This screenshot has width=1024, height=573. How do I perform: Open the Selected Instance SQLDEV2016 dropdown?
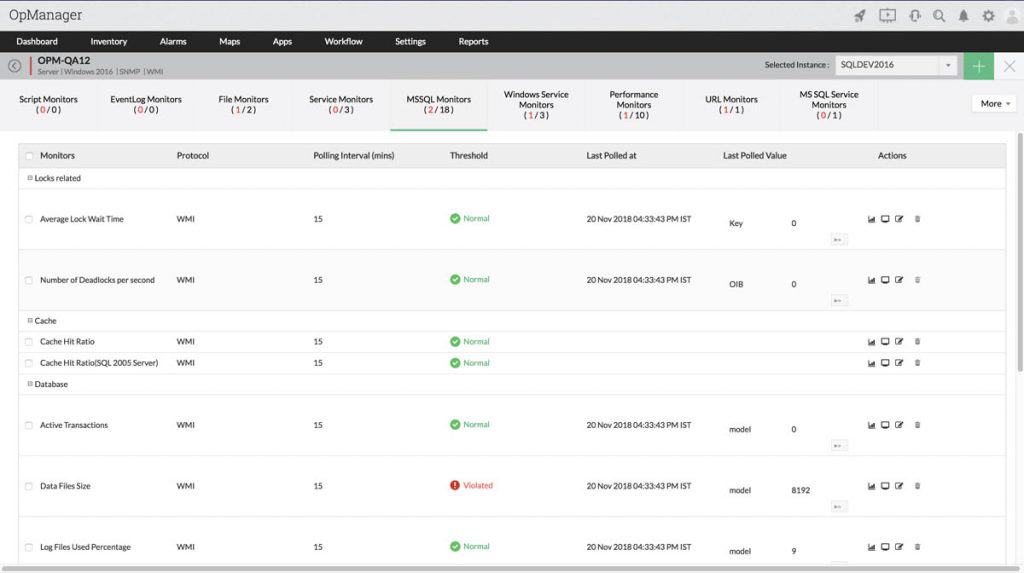click(x=896, y=65)
